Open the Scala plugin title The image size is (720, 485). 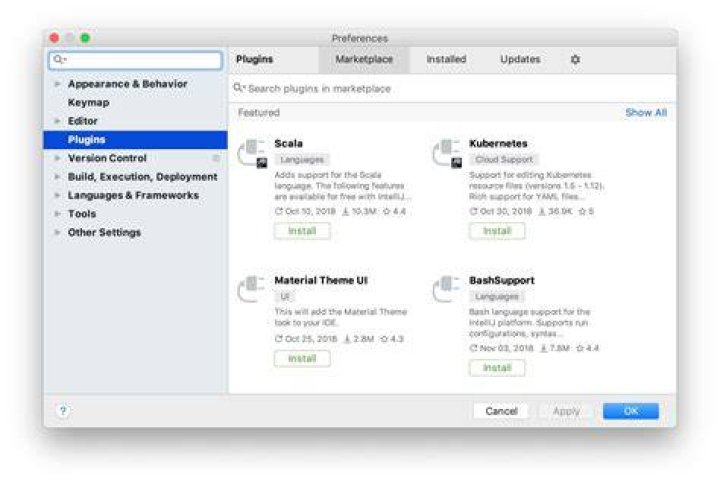point(288,143)
